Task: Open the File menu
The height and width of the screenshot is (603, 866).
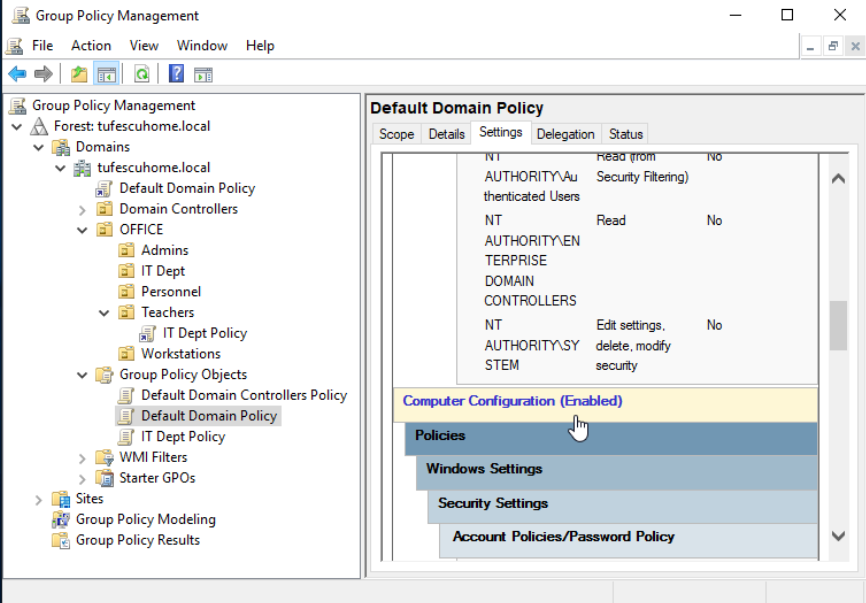Action: point(43,46)
